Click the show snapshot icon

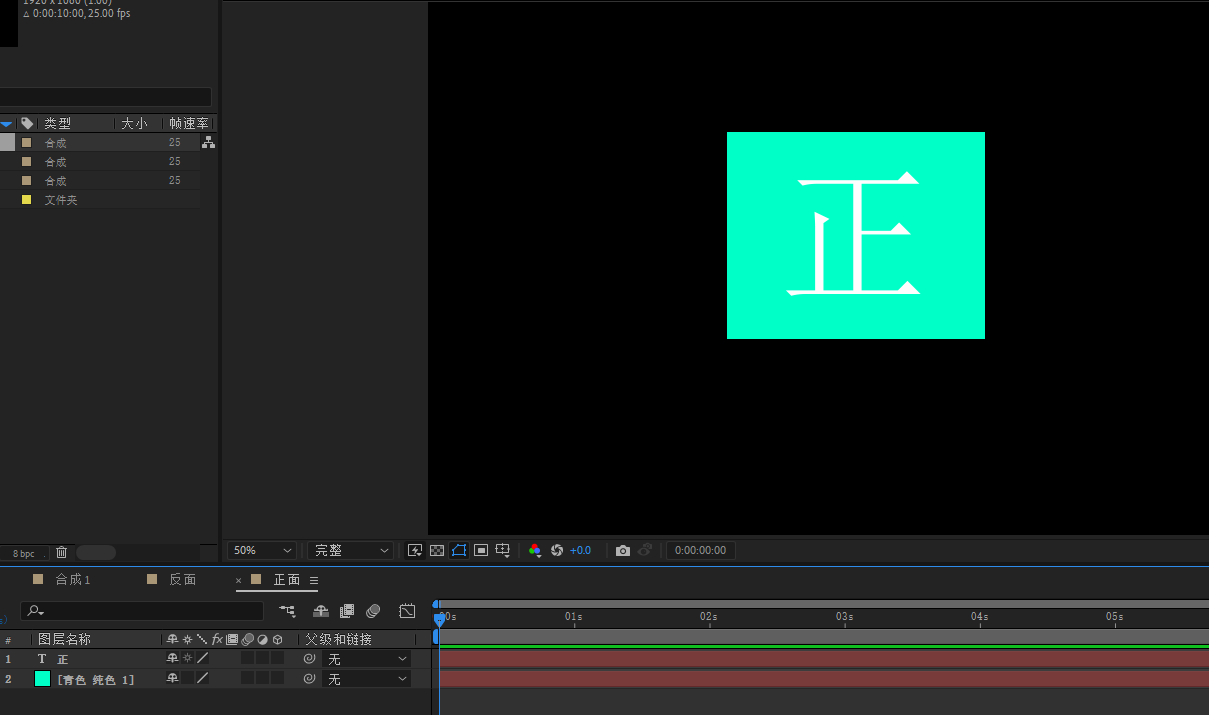[x=646, y=550]
